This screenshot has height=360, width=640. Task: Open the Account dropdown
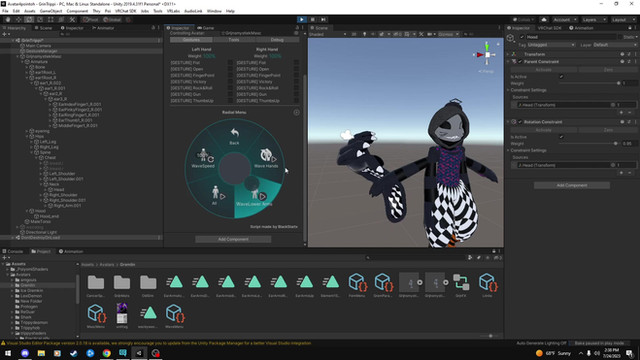click(565, 20)
